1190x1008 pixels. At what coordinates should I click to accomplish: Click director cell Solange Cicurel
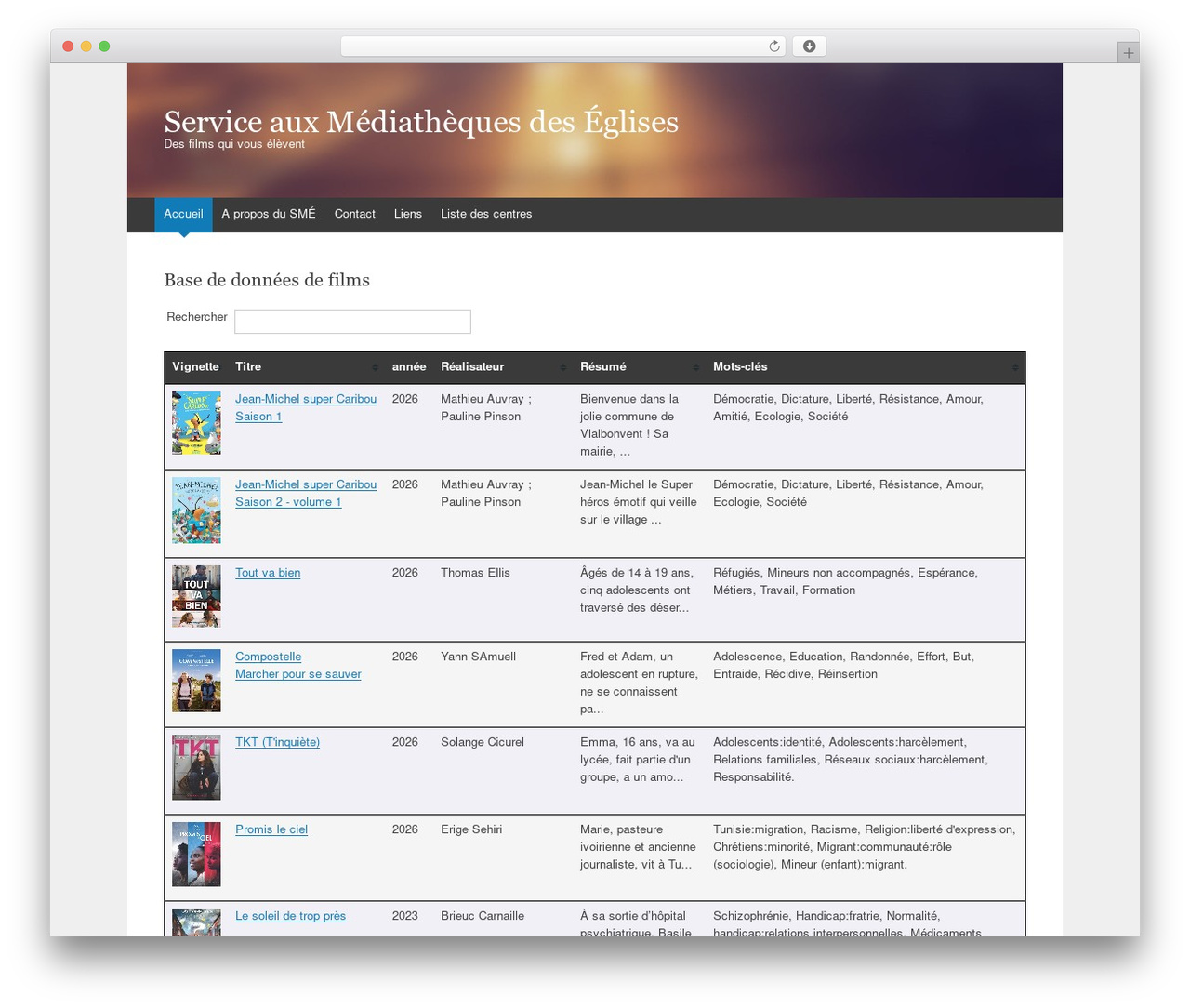pyautogui.click(x=483, y=742)
